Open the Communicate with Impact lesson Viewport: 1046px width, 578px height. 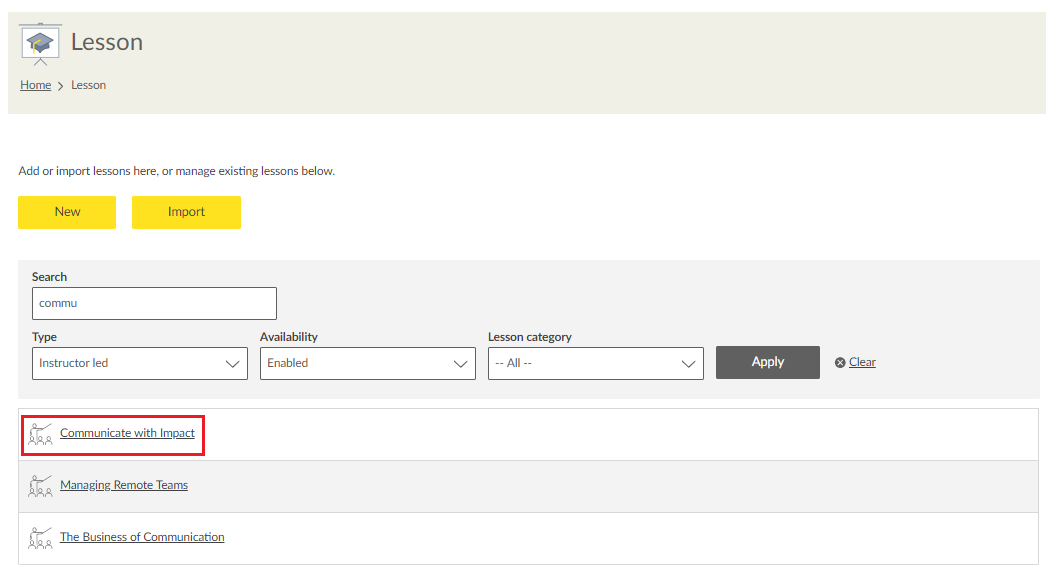click(127, 433)
